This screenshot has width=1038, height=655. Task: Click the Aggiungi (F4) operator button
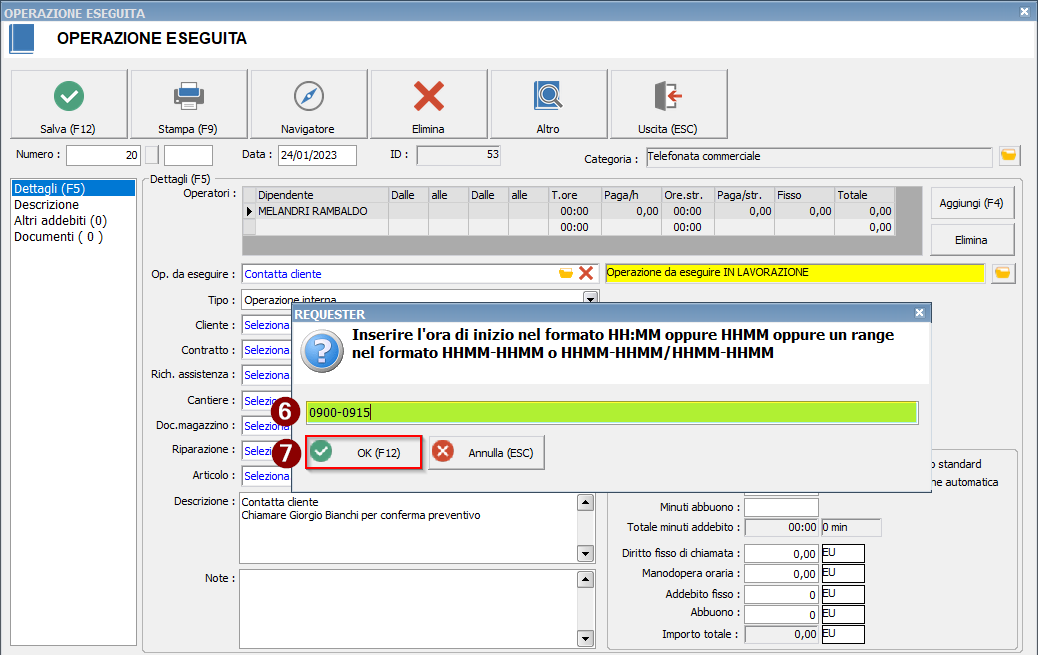(x=971, y=203)
